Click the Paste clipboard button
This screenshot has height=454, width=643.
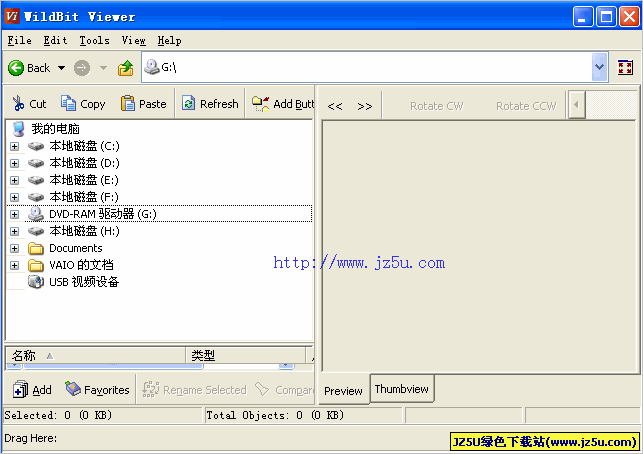[144, 104]
